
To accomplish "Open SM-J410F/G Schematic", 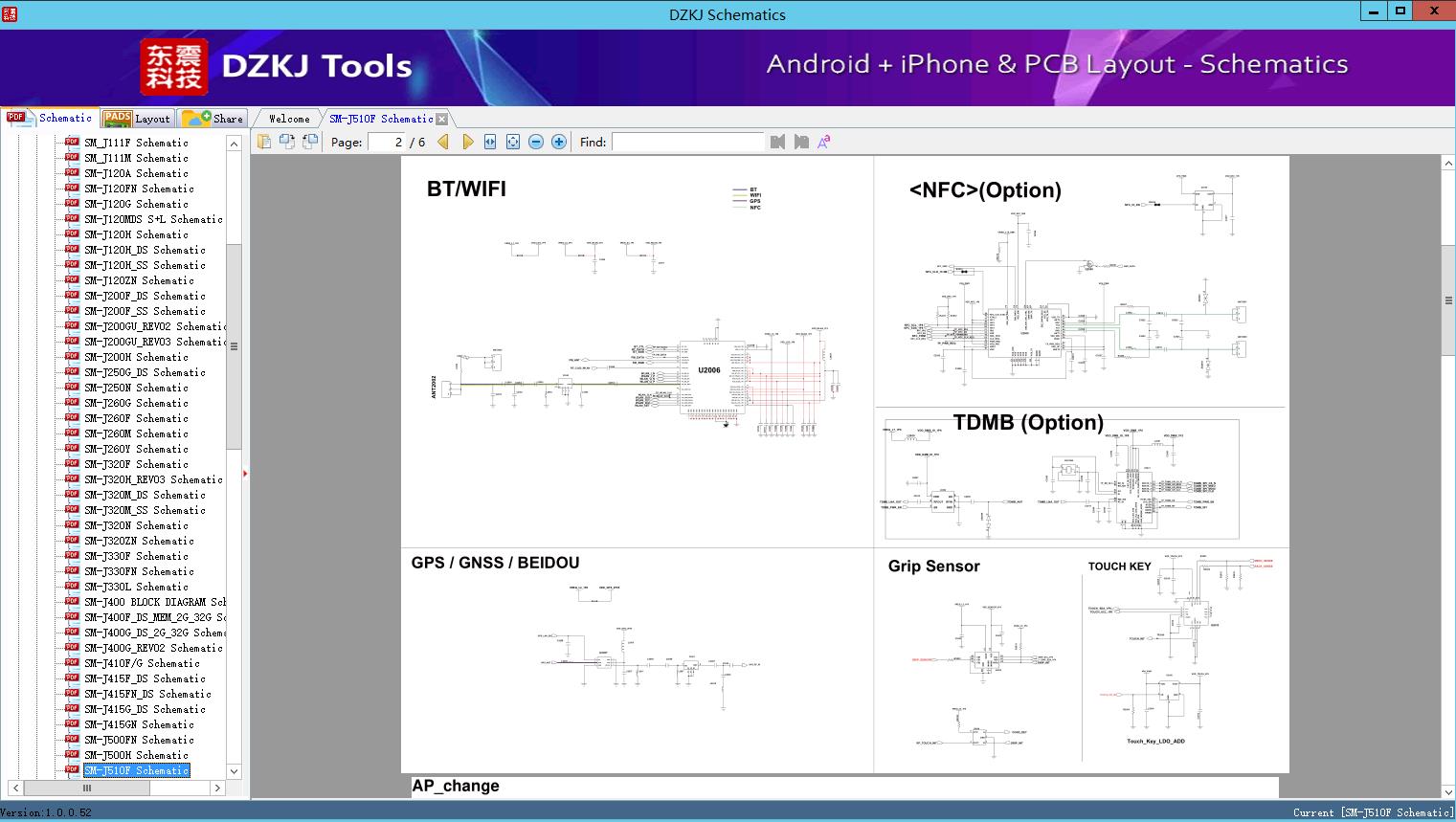I will pyautogui.click(x=142, y=663).
